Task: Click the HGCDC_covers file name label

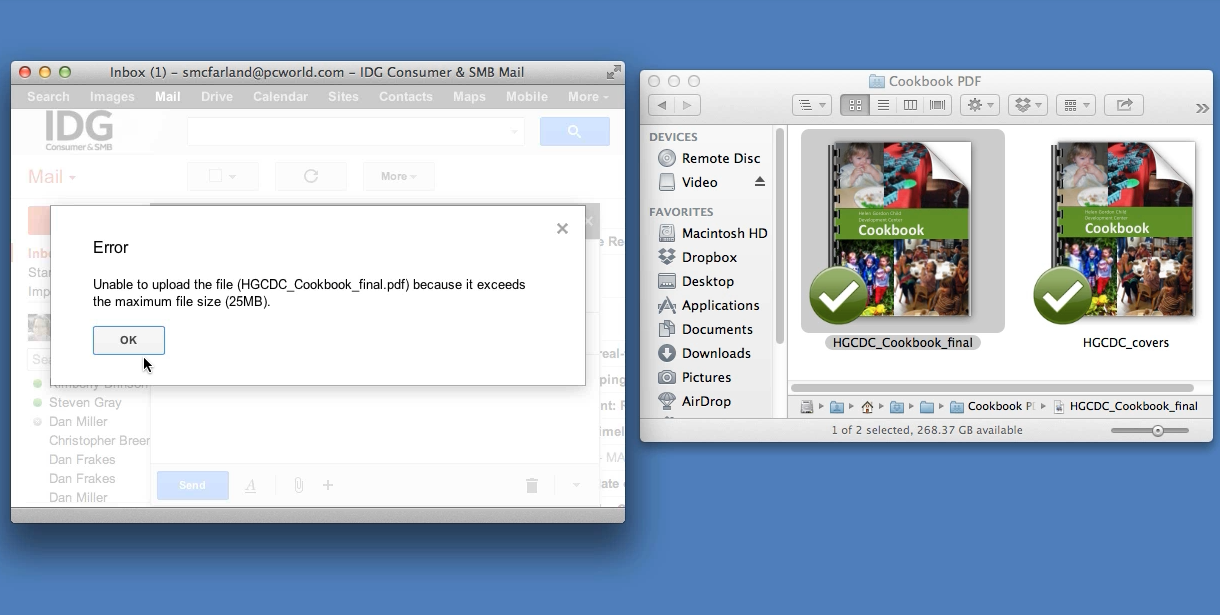Action: 1126,342
